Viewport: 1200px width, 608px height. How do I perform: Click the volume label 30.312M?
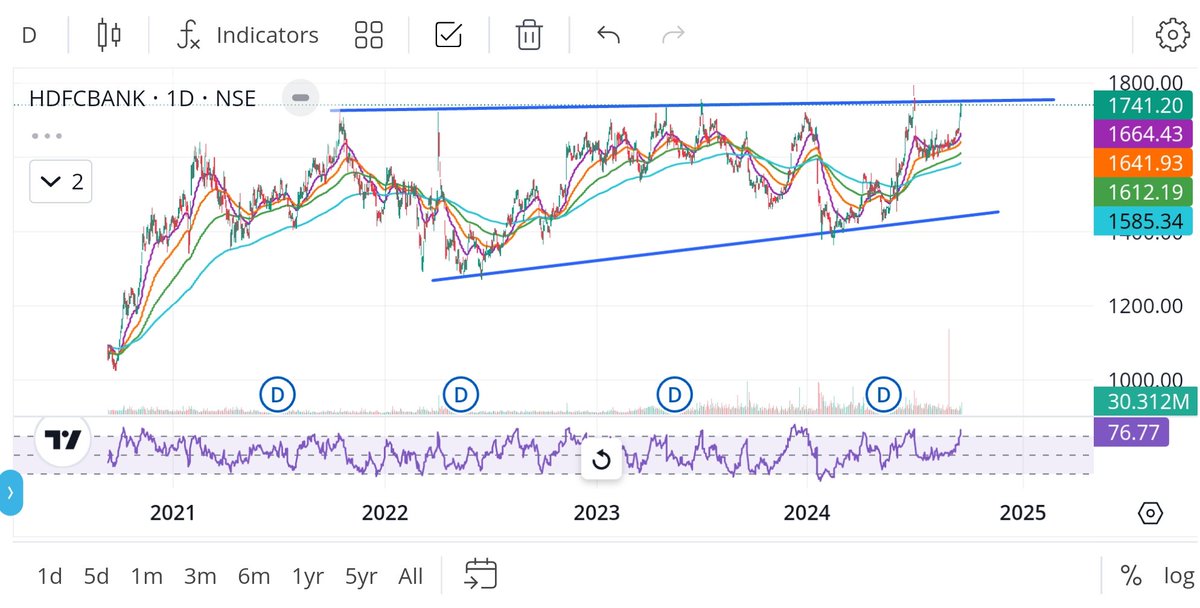click(x=1145, y=403)
